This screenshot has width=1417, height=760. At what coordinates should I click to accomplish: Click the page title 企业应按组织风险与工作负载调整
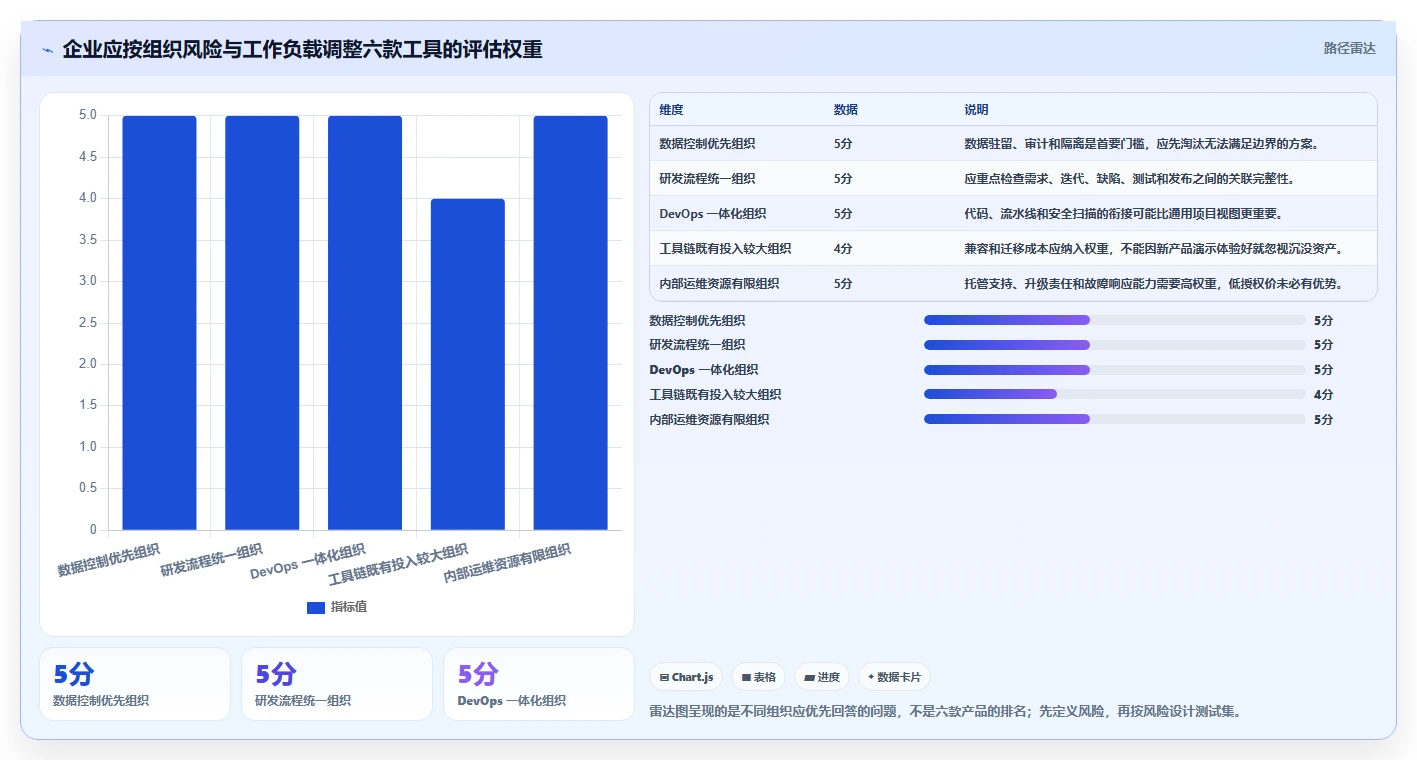(x=302, y=49)
